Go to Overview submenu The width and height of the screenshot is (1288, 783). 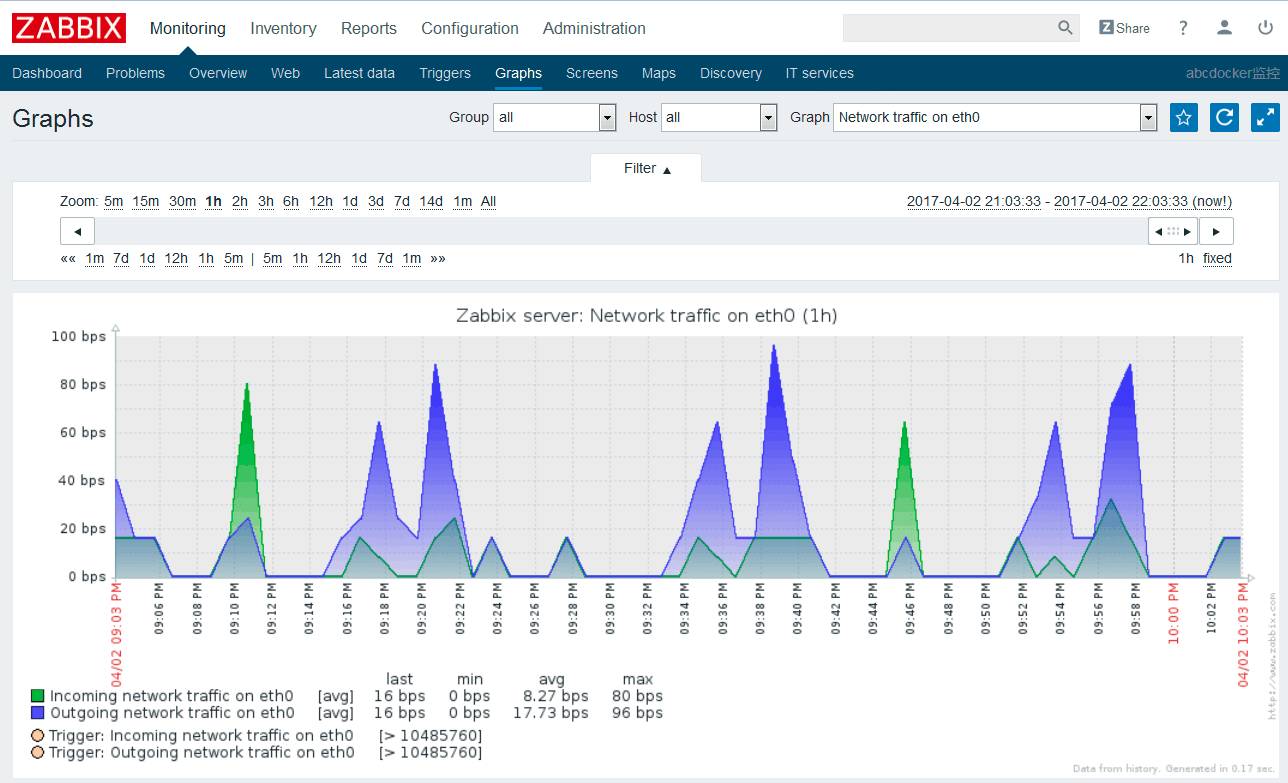218,73
